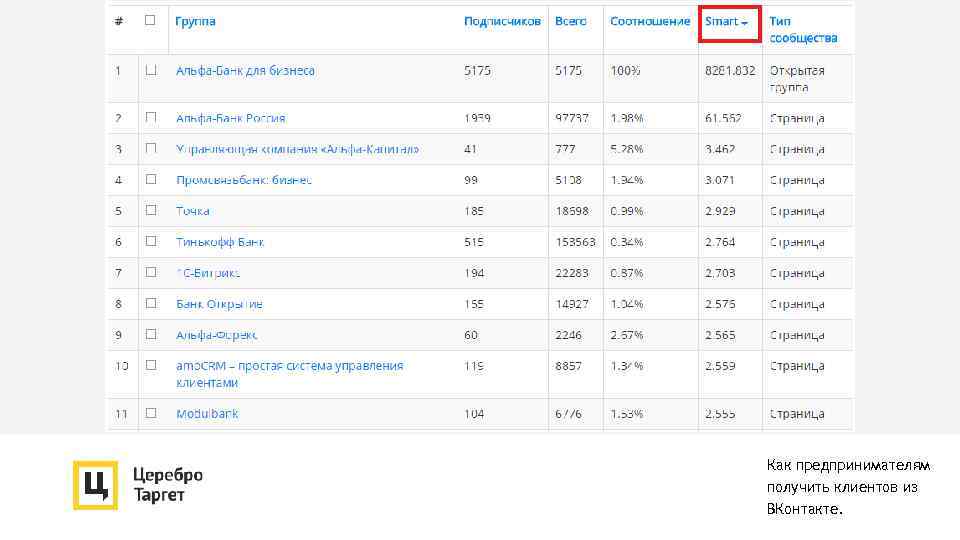
Task: Click the total count 153563
Action: [576, 242]
